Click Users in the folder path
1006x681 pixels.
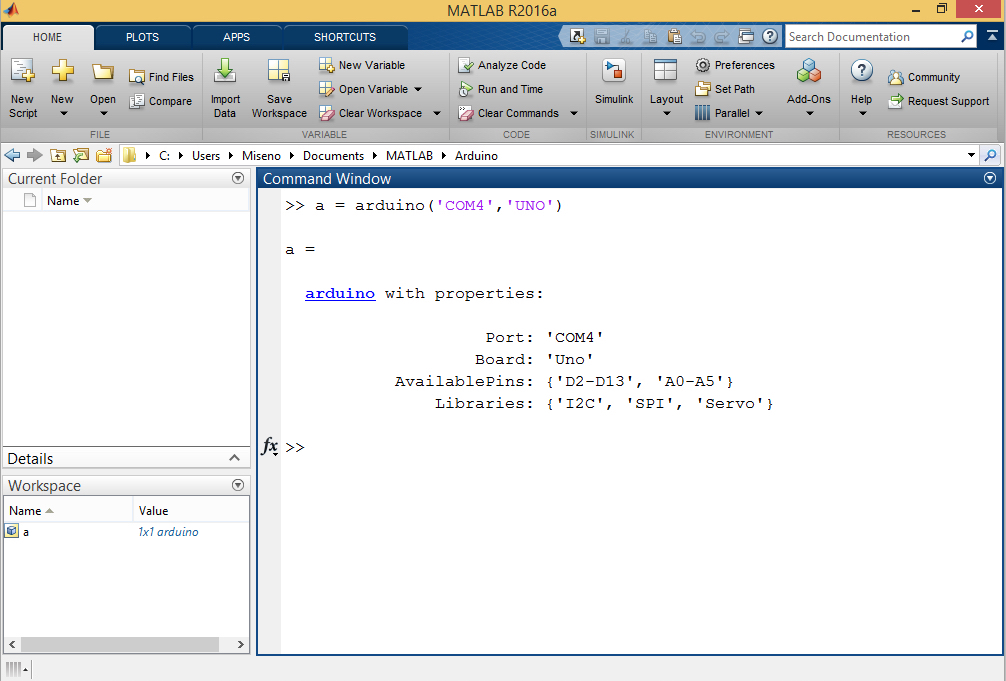click(206, 155)
